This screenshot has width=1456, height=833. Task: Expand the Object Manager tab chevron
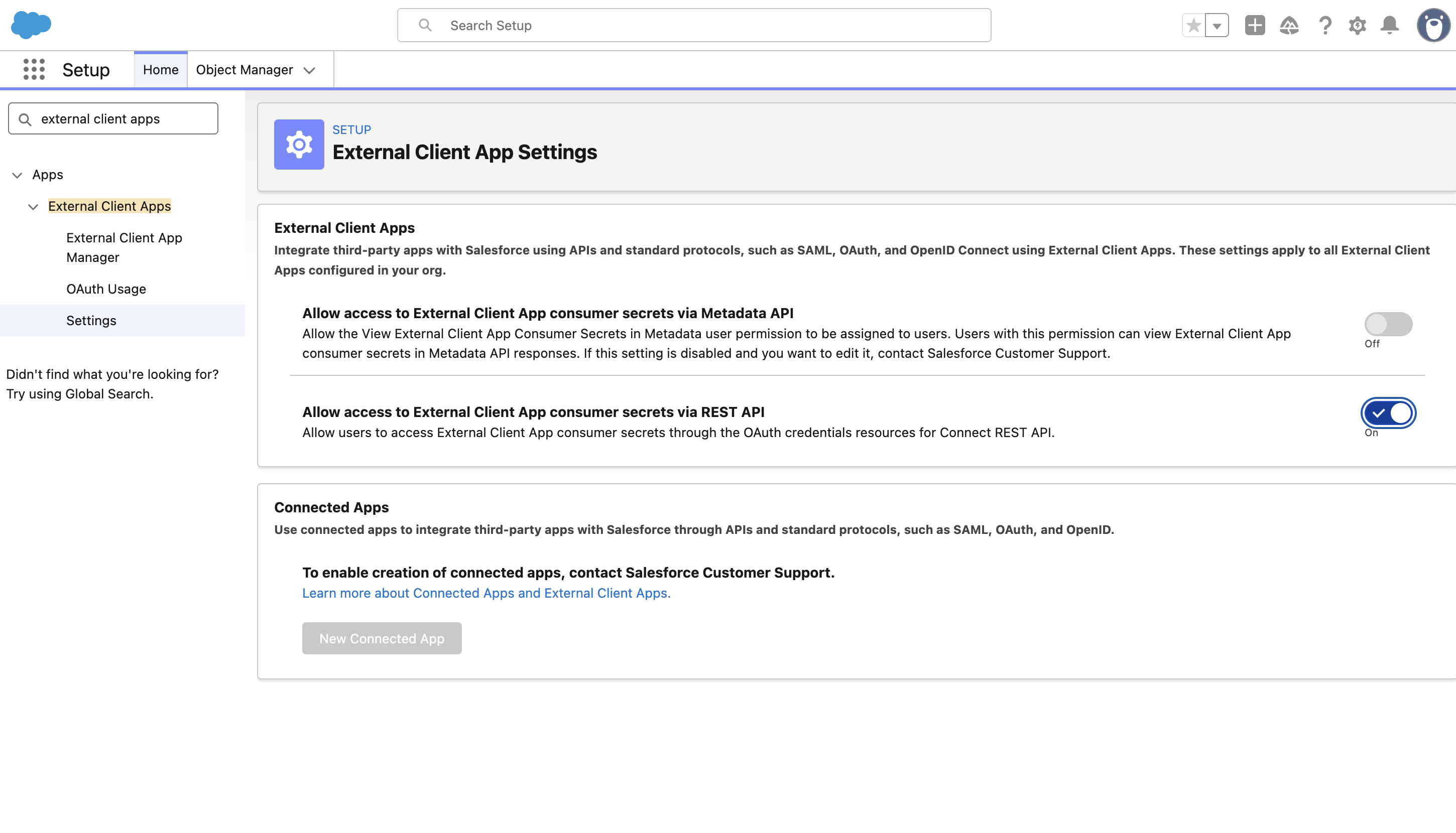310,70
